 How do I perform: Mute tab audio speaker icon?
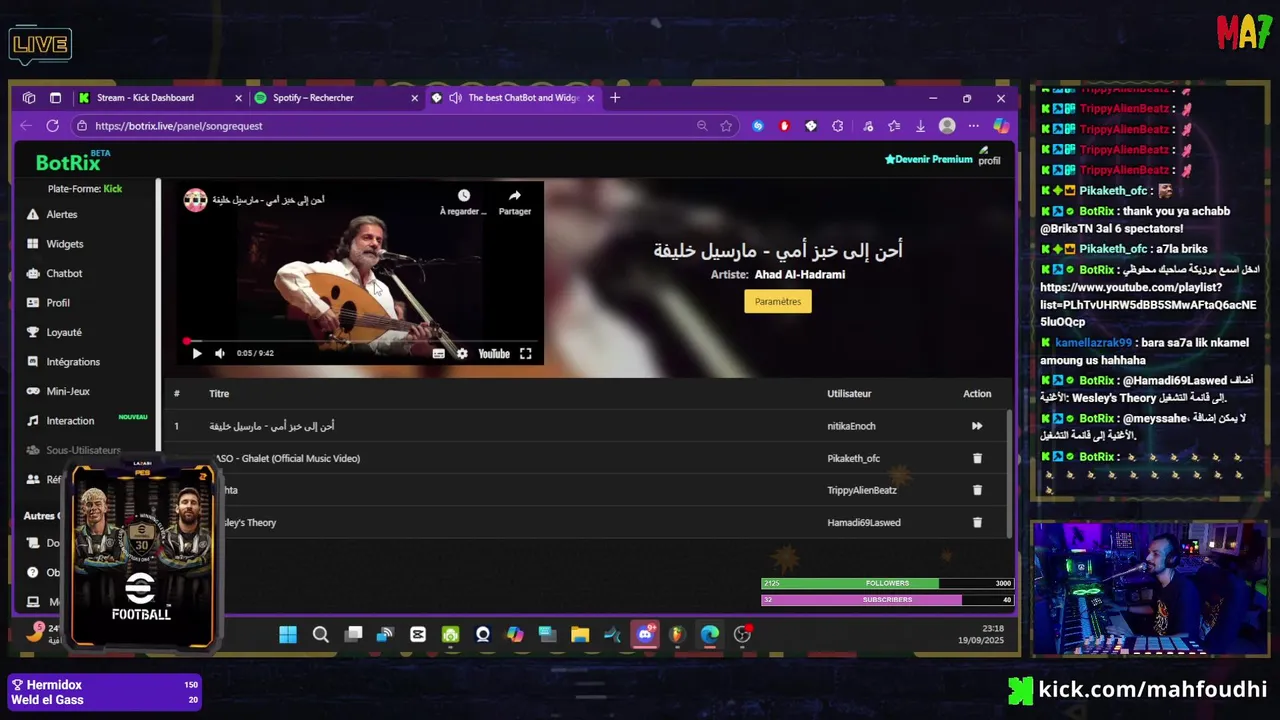455,98
